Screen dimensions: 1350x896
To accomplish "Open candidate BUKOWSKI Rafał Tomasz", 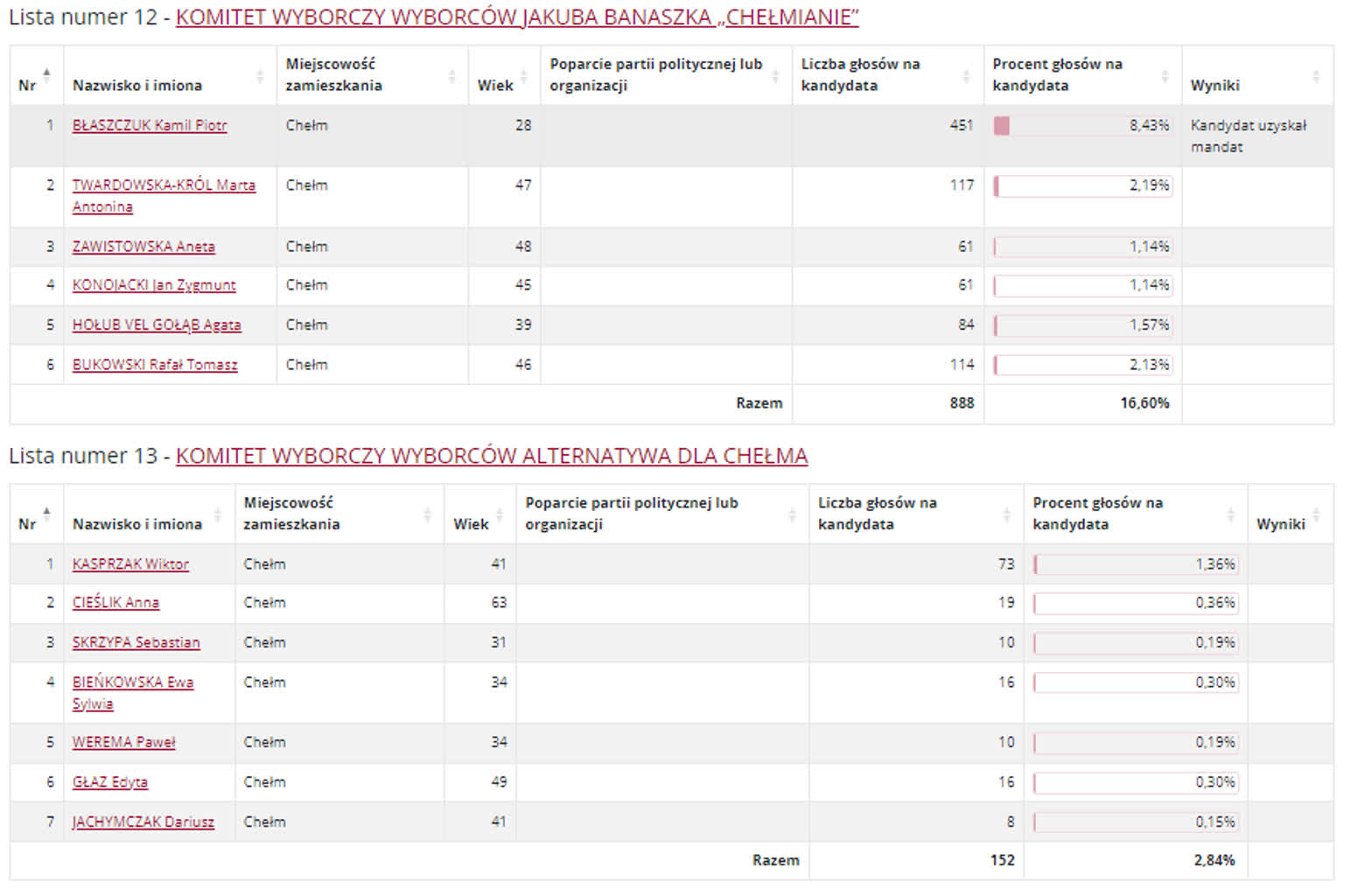I will [155, 365].
